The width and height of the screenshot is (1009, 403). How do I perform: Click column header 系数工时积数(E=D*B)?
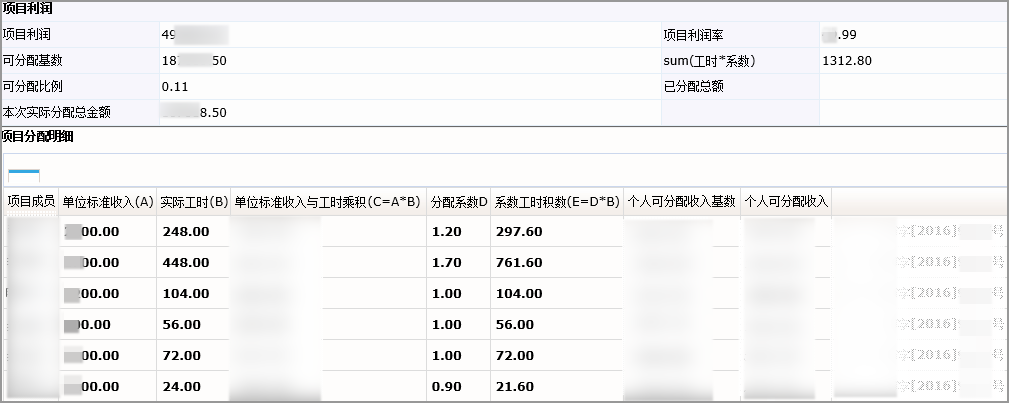coord(557,202)
